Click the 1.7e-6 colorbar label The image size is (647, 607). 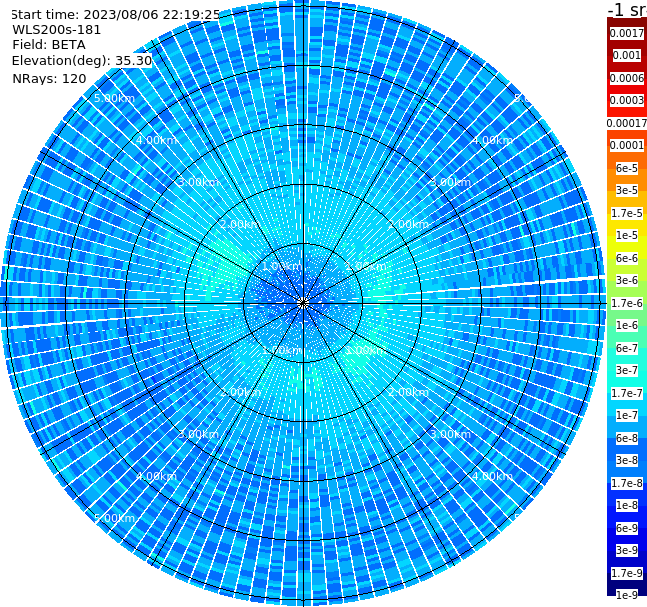[627, 303]
